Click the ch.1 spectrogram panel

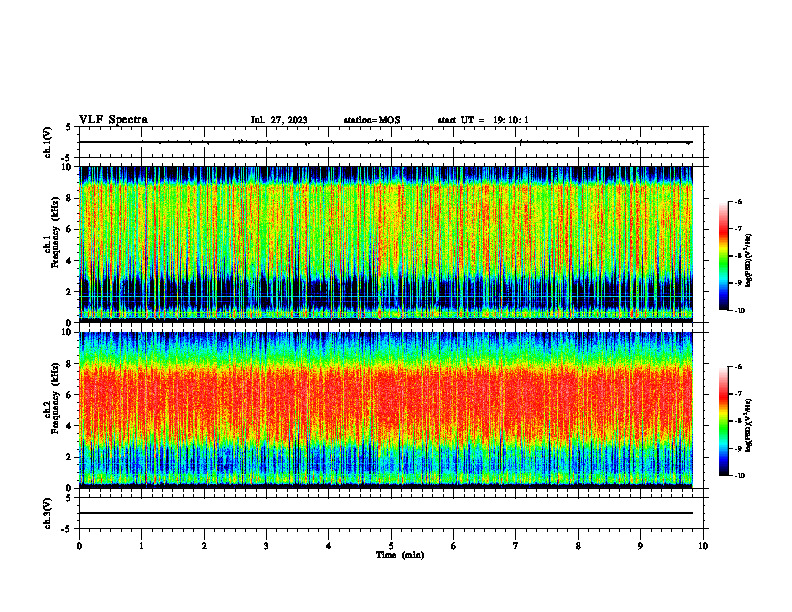point(386,244)
